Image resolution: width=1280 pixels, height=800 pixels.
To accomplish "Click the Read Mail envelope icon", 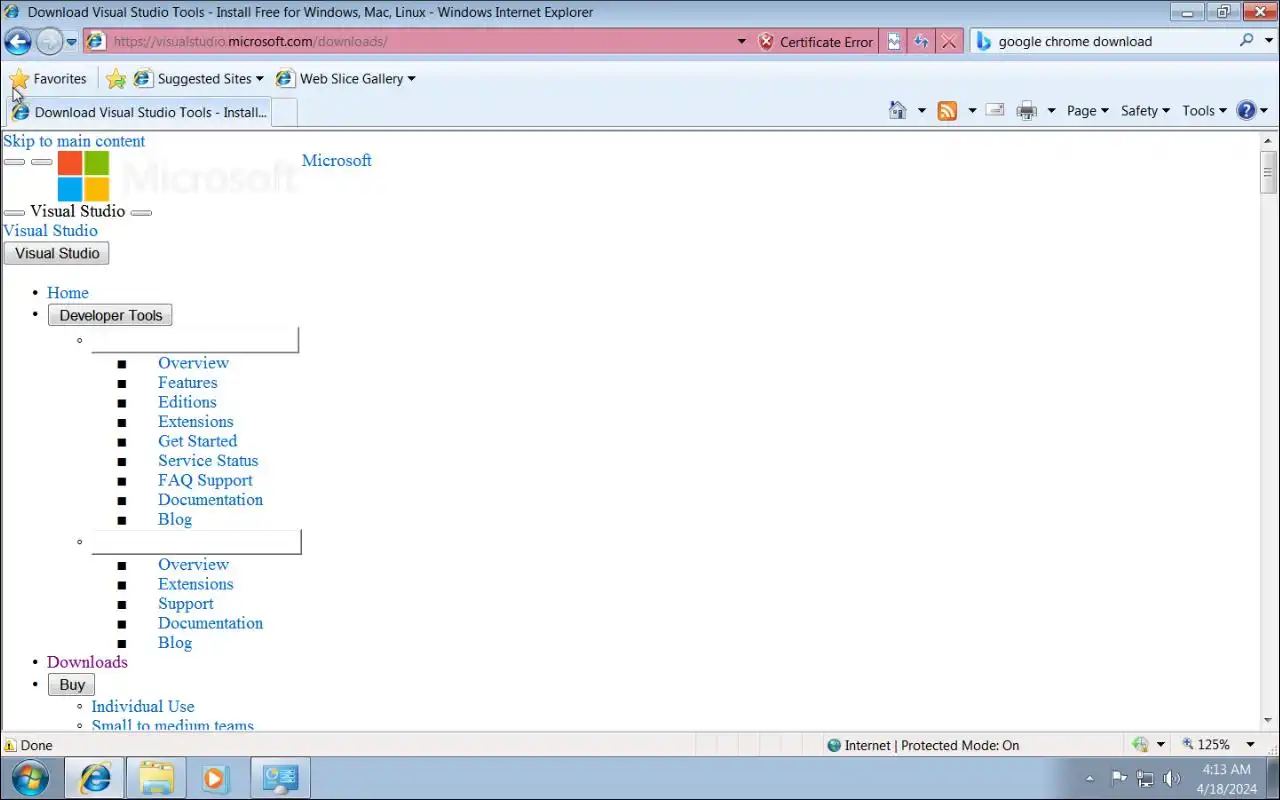I will (995, 110).
